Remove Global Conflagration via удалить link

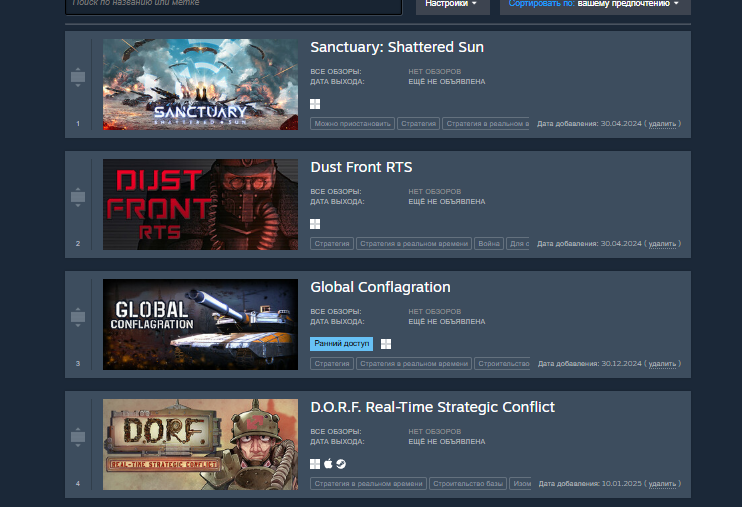tap(662, 364)
